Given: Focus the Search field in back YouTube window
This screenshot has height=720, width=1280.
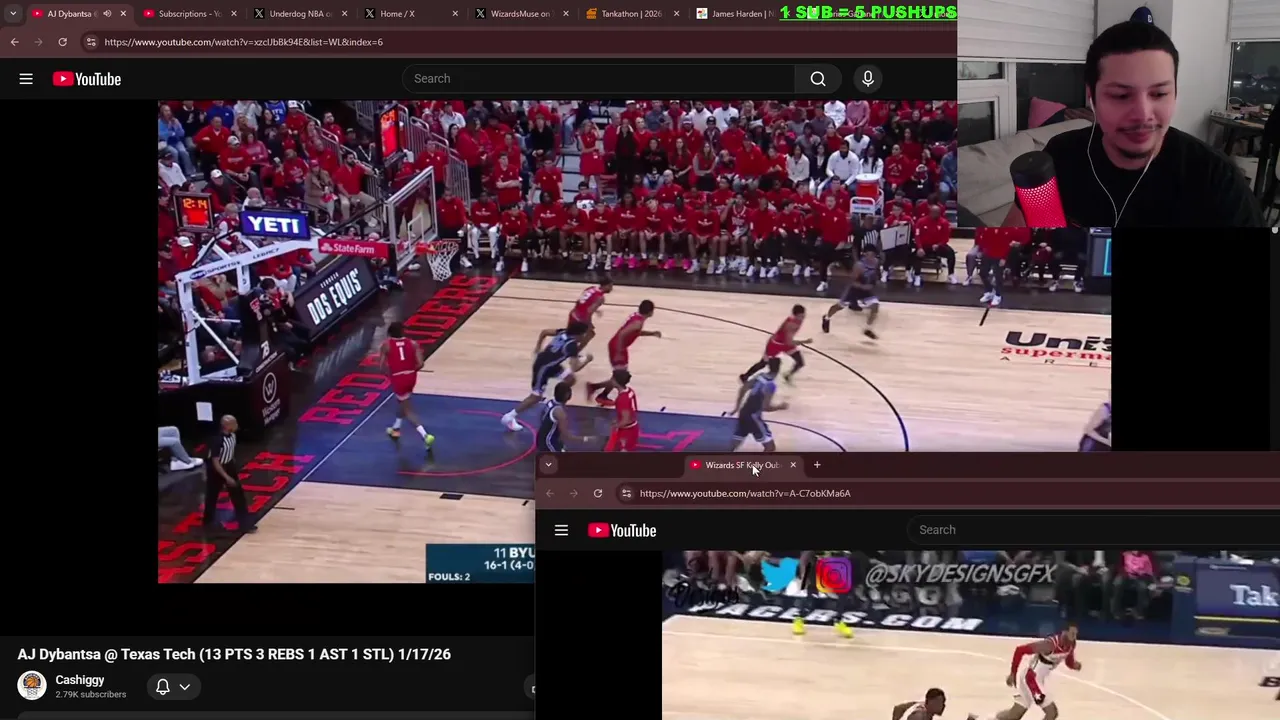Looking at the screenshot, I should coord(598,79).
